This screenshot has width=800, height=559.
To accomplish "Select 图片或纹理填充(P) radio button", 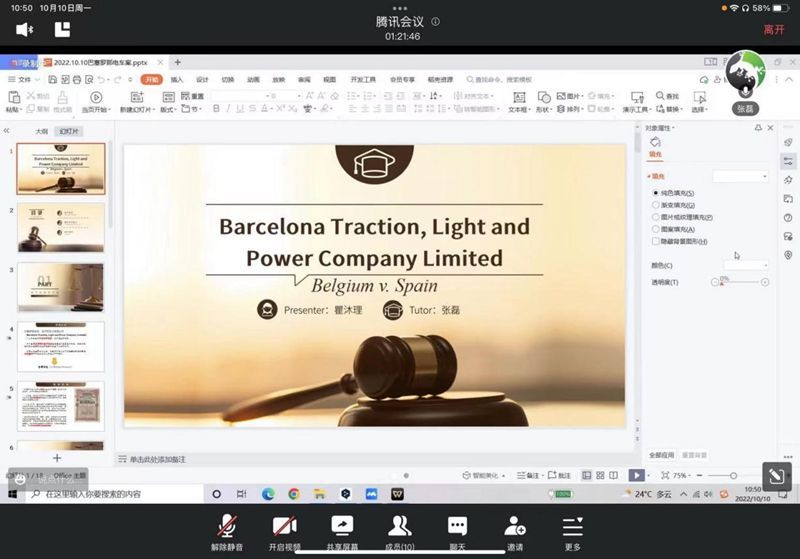I will pyautogui.click(x=656, y=217).
